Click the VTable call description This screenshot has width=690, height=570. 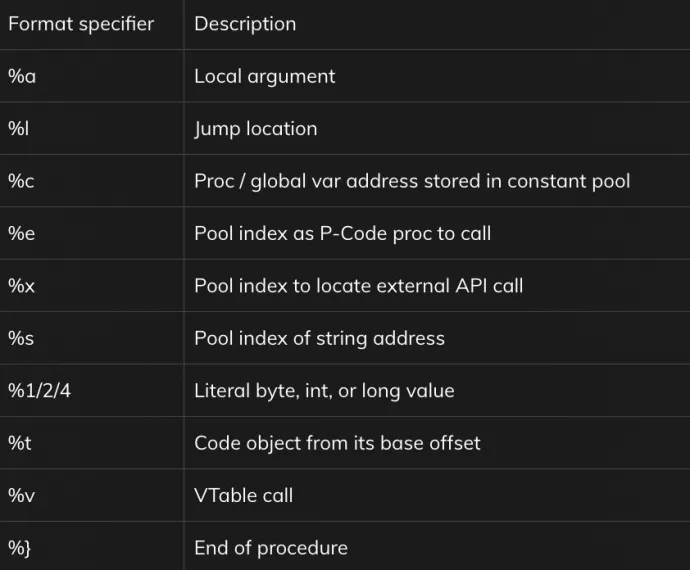click(244, 496)
